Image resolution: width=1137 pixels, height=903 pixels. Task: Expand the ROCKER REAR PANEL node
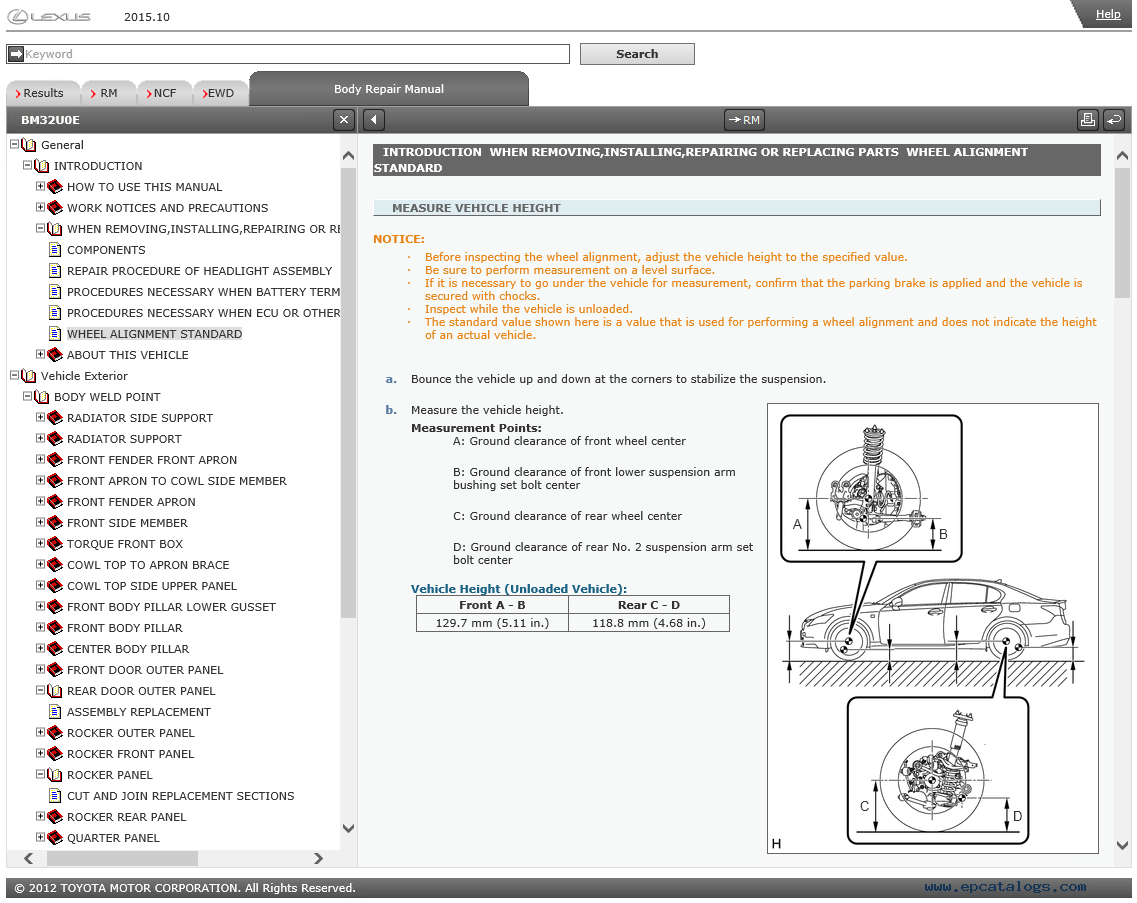click(x=40, y=817)
